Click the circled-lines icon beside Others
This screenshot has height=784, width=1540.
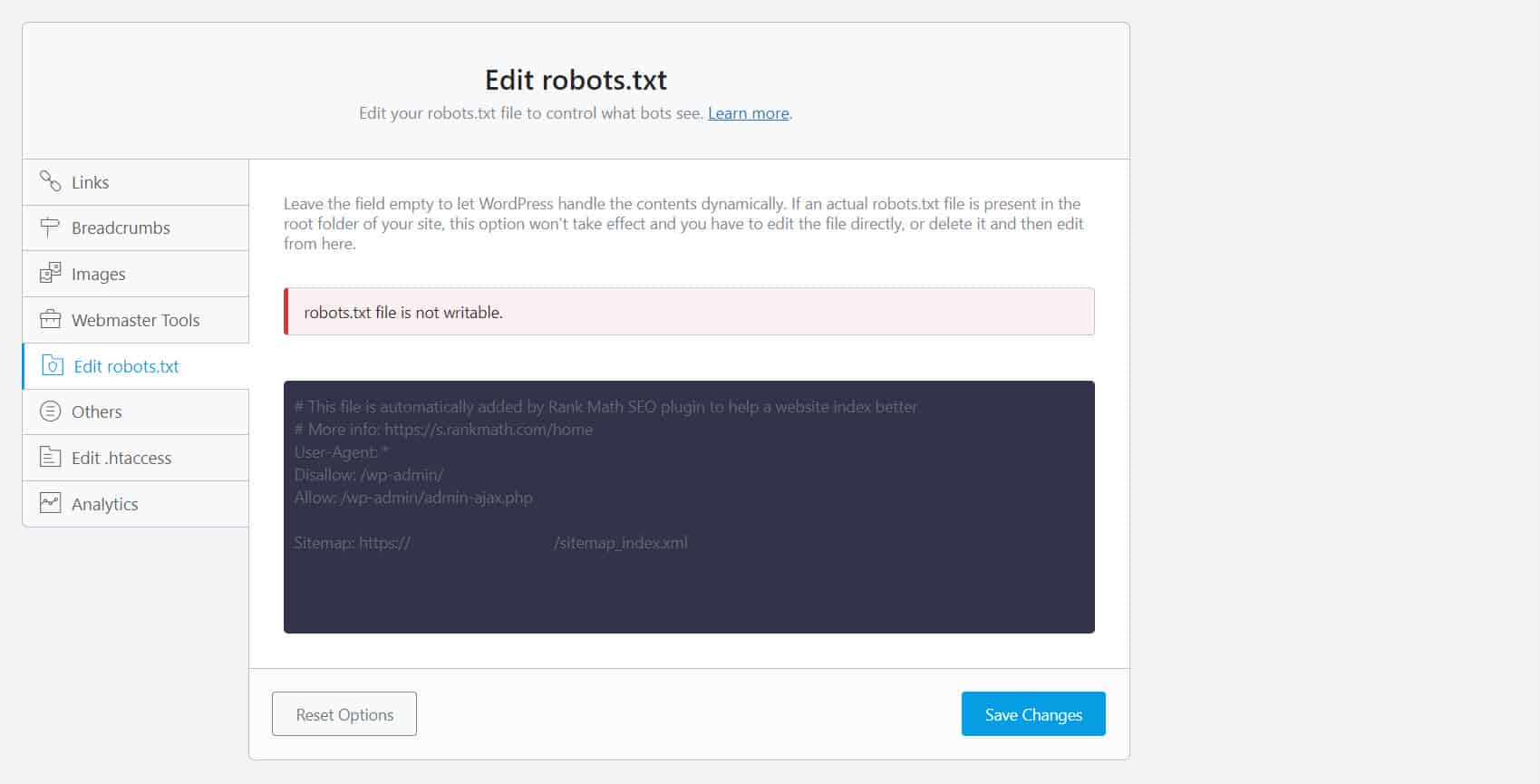(49, 411)
